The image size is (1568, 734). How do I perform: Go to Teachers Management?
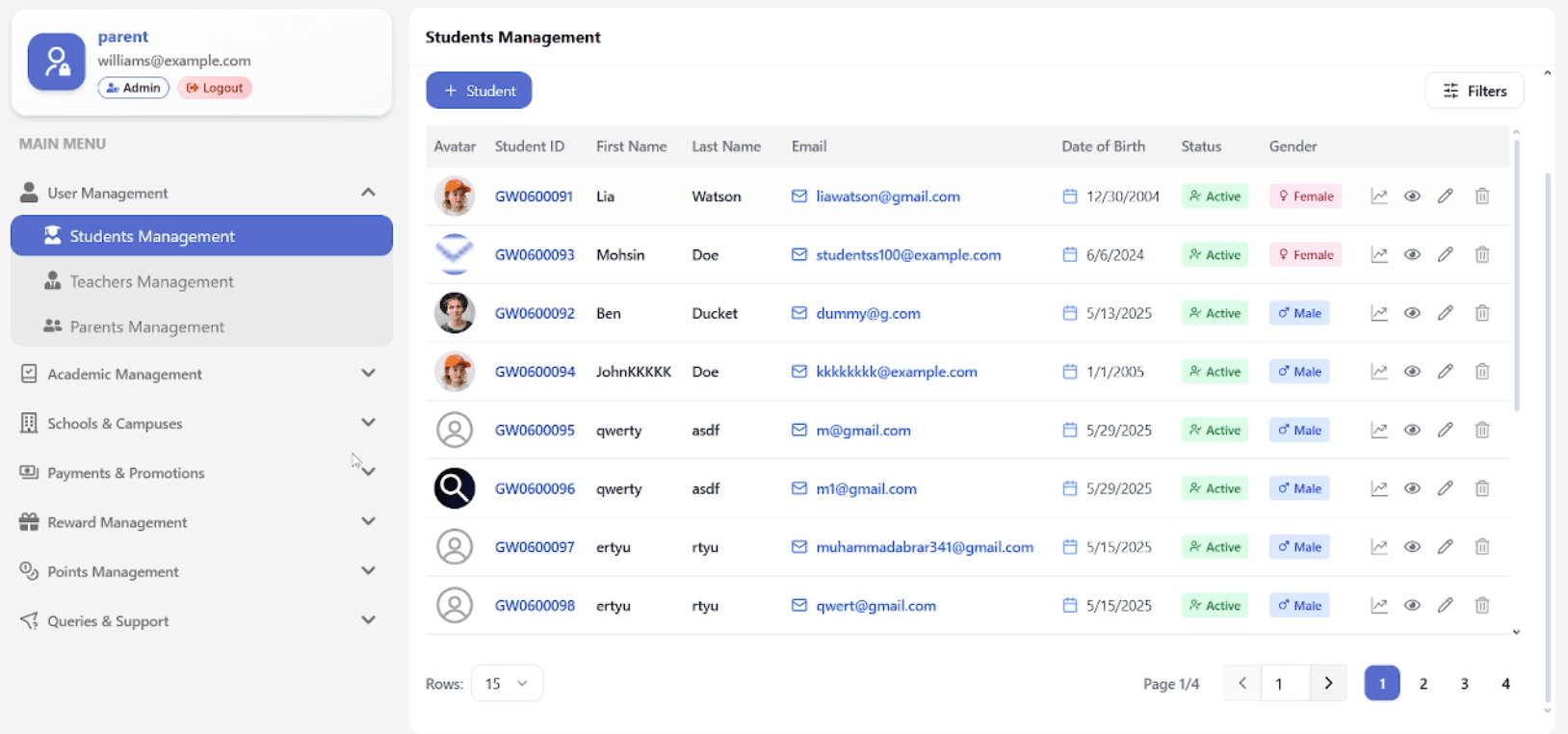click(x=151, y=281)
